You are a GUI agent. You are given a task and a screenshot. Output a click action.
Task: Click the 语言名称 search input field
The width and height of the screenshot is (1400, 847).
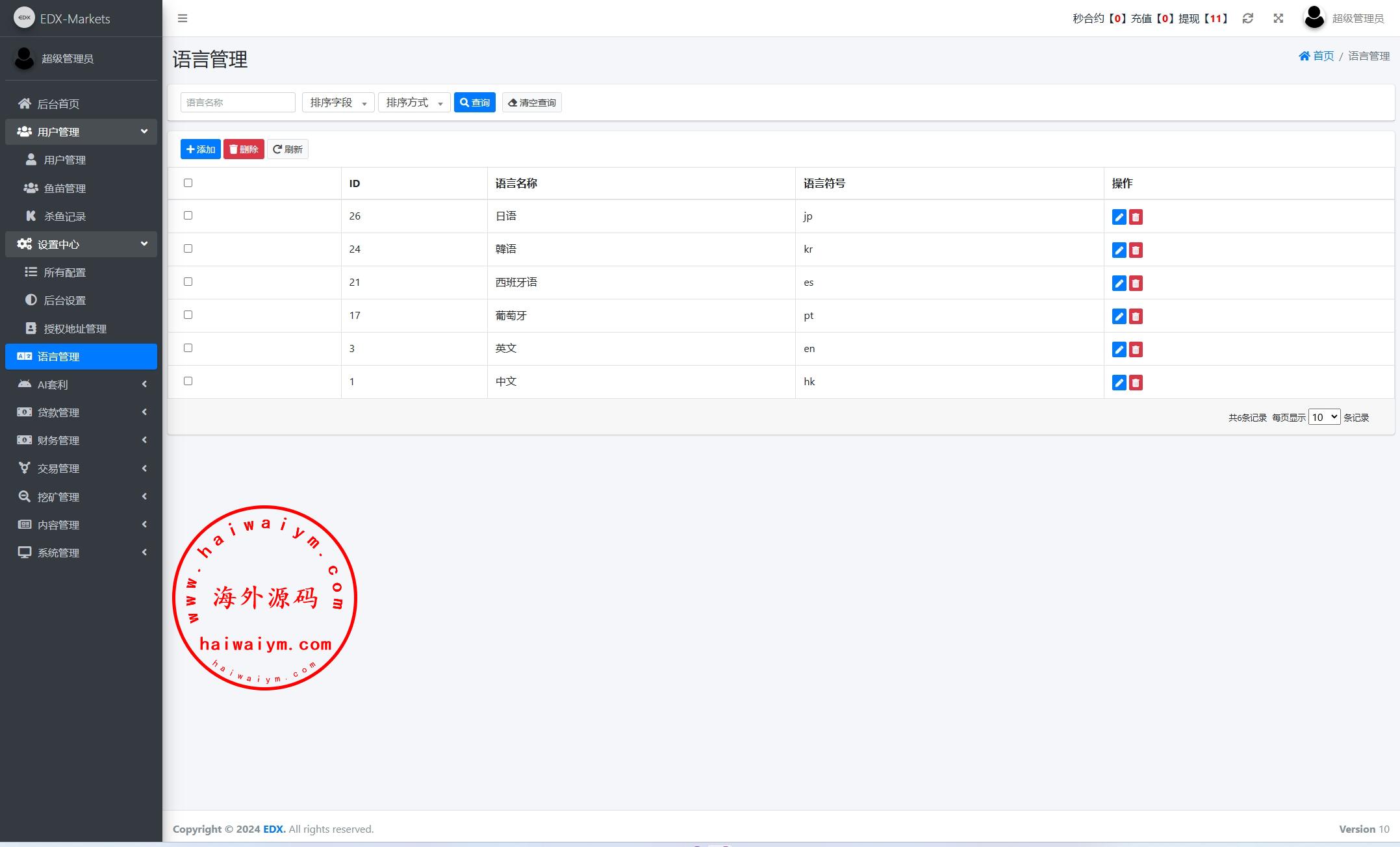click(x=238, y=103)
